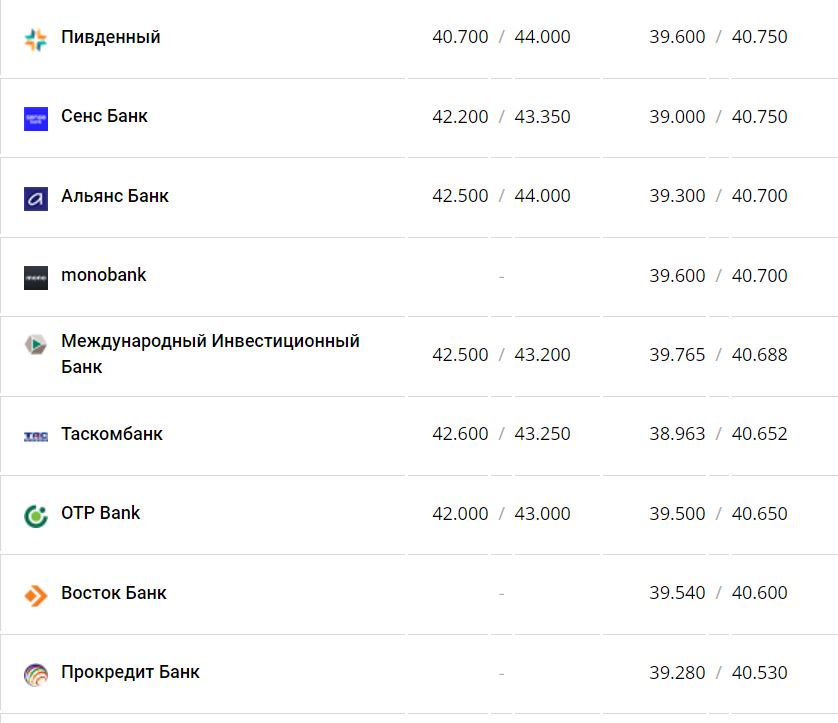Viewport: 838px width, 723px height.
Task: Open the Сенс Банк name link
Action: (104, 116)
